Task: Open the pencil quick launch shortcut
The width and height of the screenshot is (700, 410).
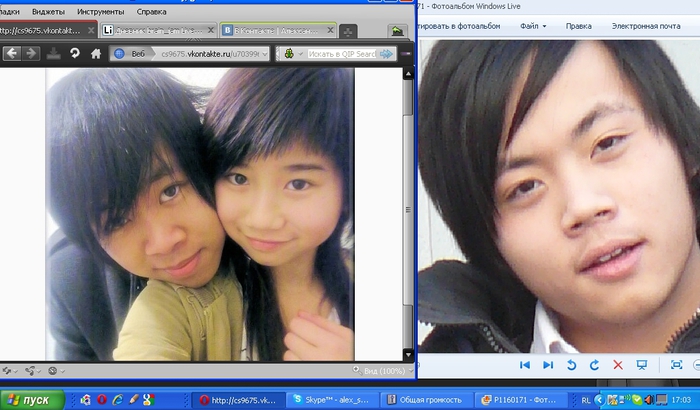Action: [133, 399]
